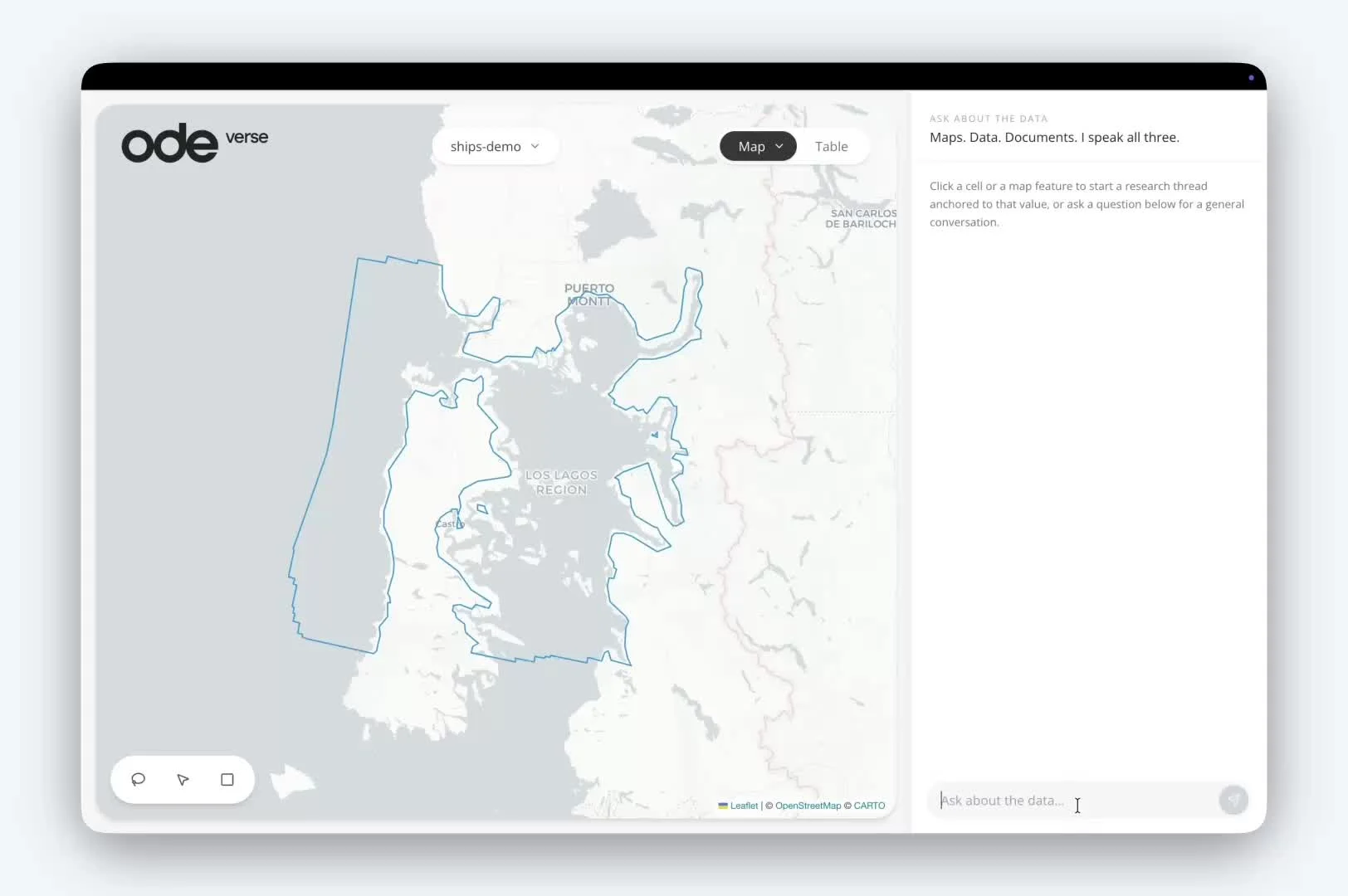Click the San Carlos de Bariloche label
This screenshot has width=1348, height=896.
point(861,218)
